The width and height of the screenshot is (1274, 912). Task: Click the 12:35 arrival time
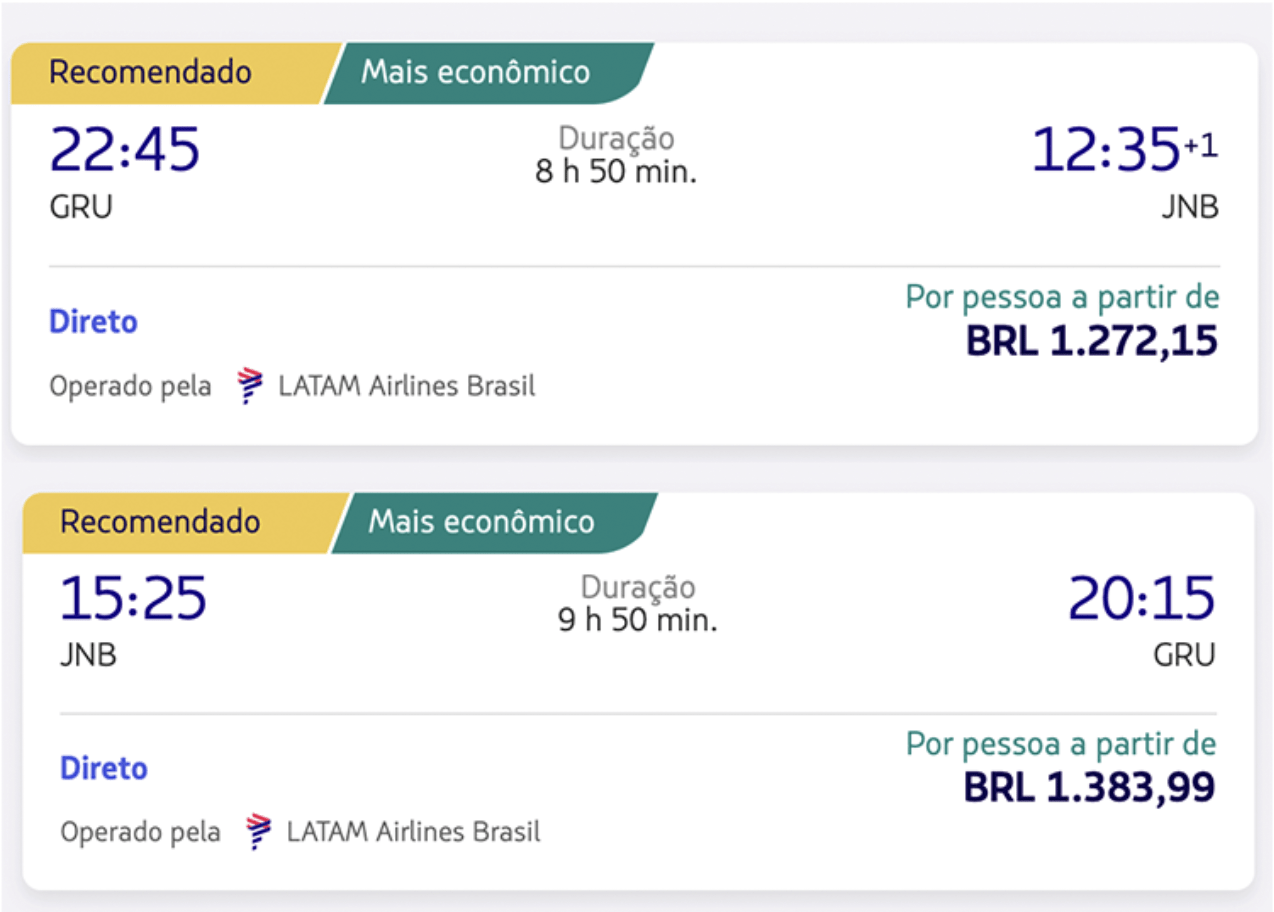[x=1106, y=150]
